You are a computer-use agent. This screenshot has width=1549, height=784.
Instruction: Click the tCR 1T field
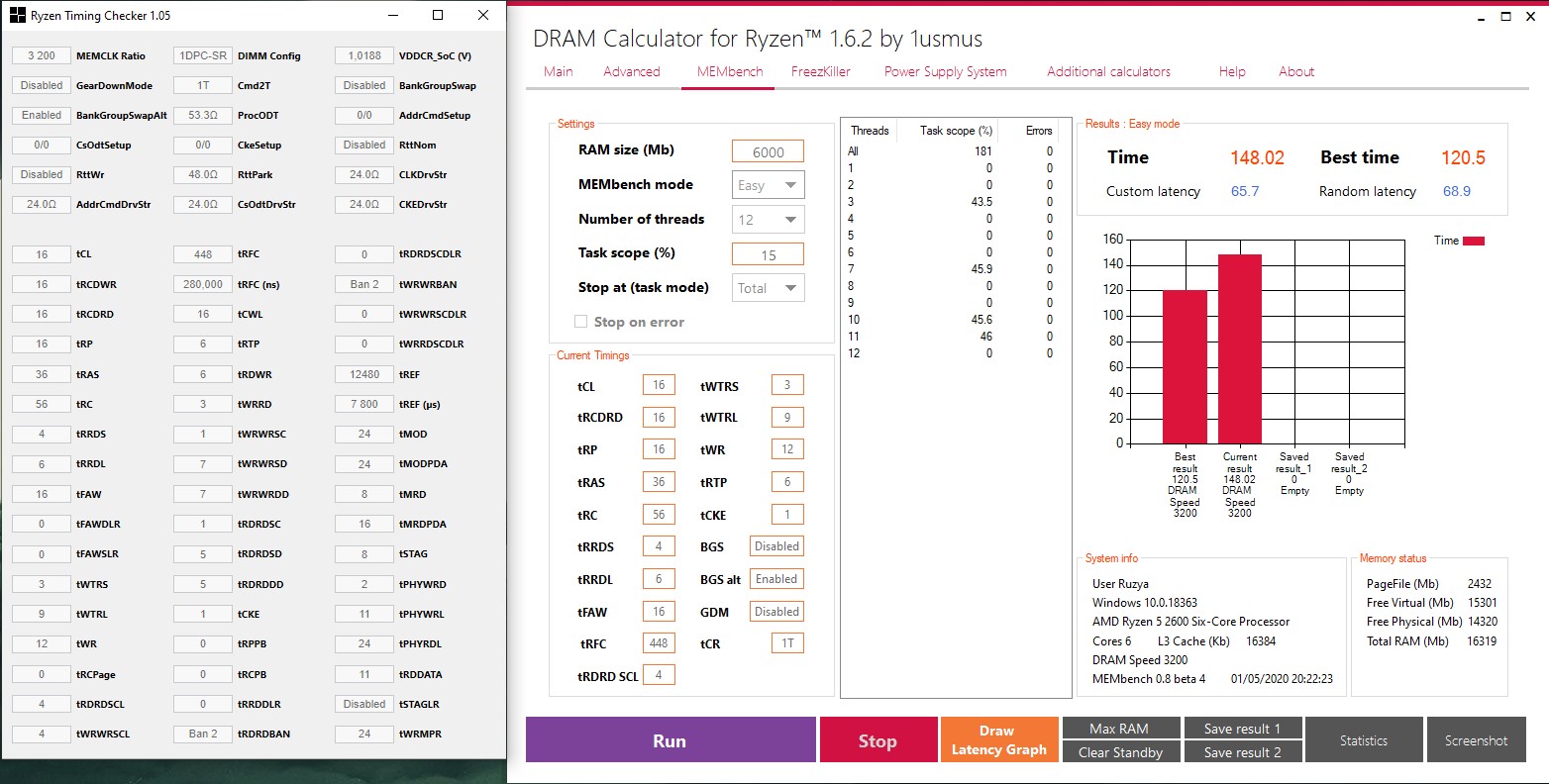click(787, 642)
